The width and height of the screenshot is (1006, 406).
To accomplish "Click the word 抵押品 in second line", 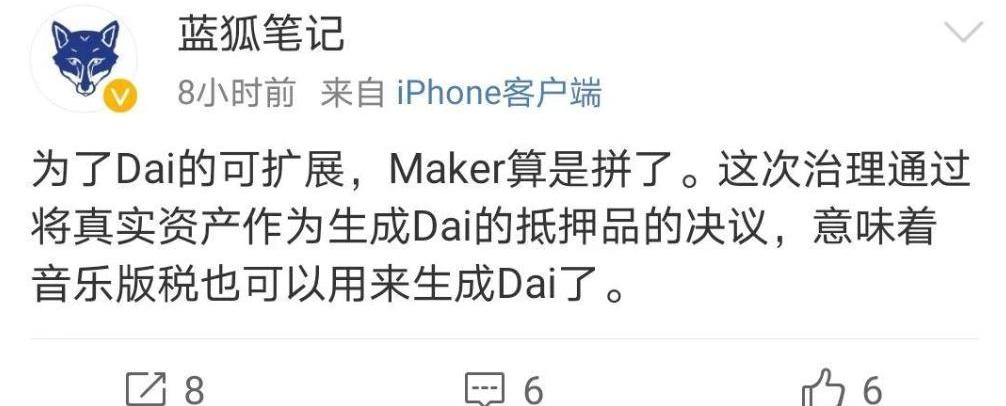I will 576,228.
